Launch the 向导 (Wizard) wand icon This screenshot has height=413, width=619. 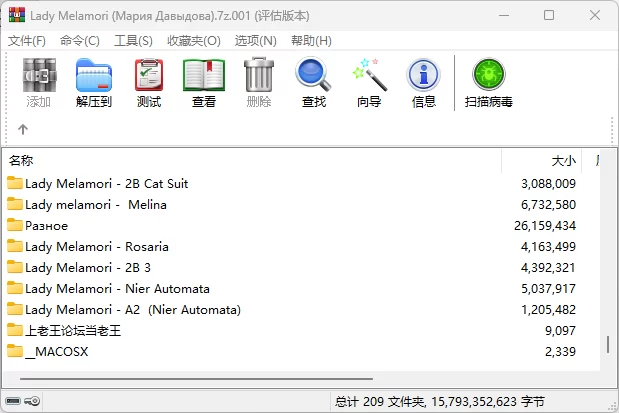[369, 82]
